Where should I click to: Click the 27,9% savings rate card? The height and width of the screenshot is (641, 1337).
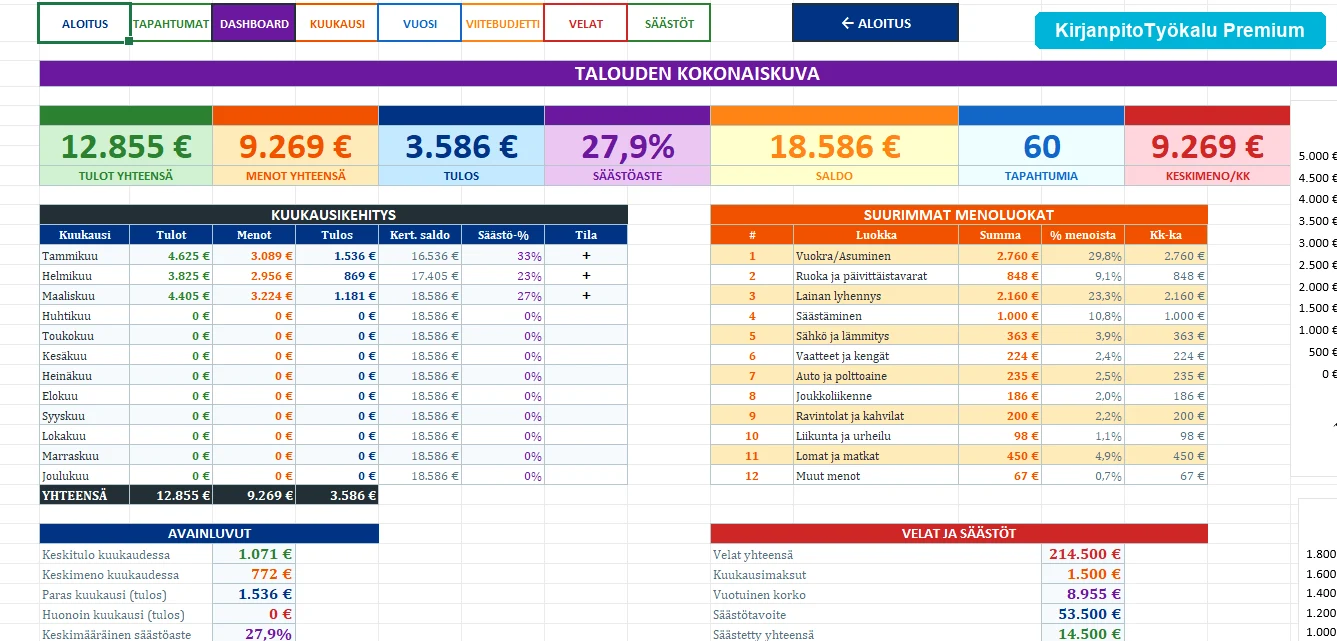[x=627, y=146]
